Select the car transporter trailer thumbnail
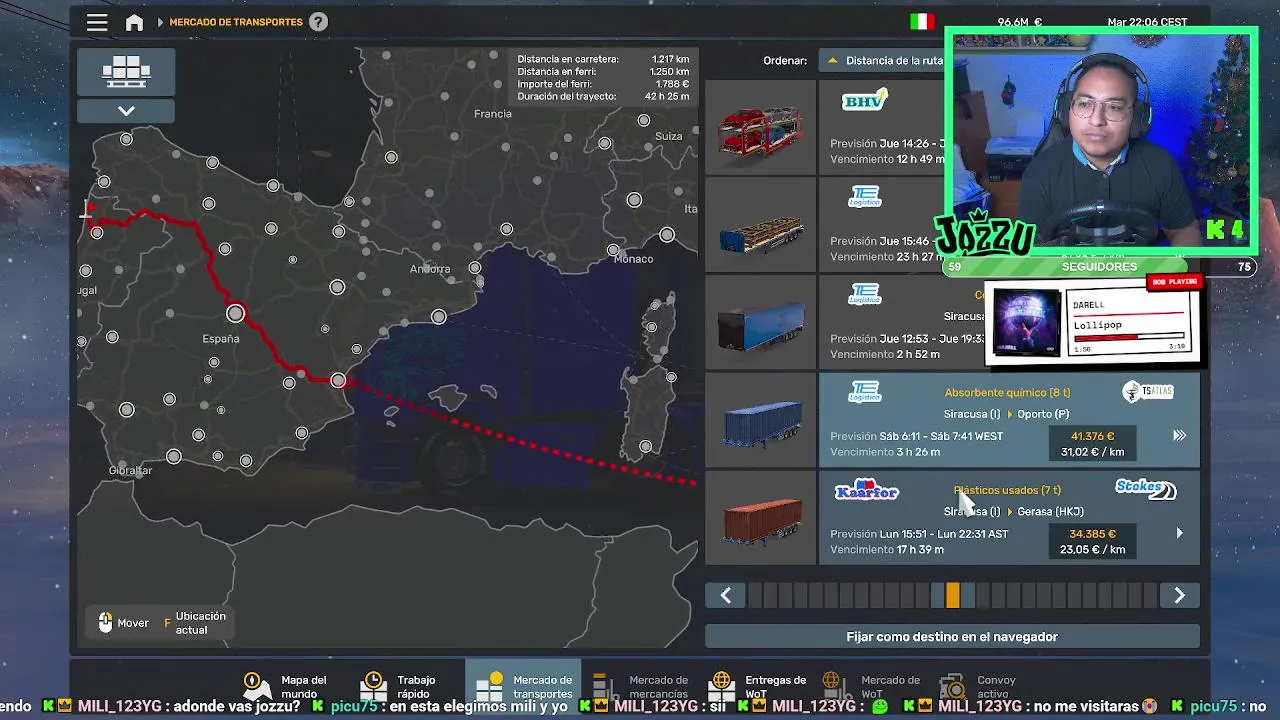The image size is (1280, 720). (761, 128)
